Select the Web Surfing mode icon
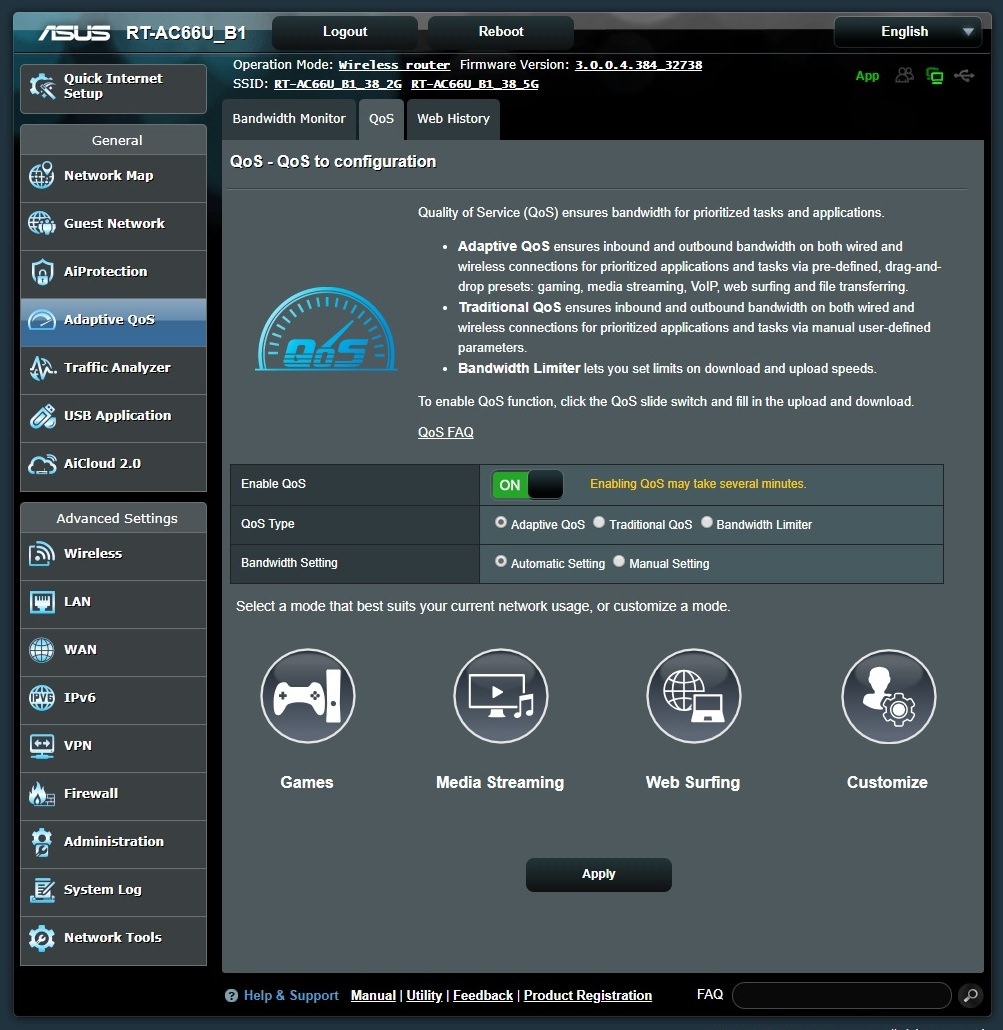The width and height of the screenshot is (1003, 1030). (x=694, y=696)
